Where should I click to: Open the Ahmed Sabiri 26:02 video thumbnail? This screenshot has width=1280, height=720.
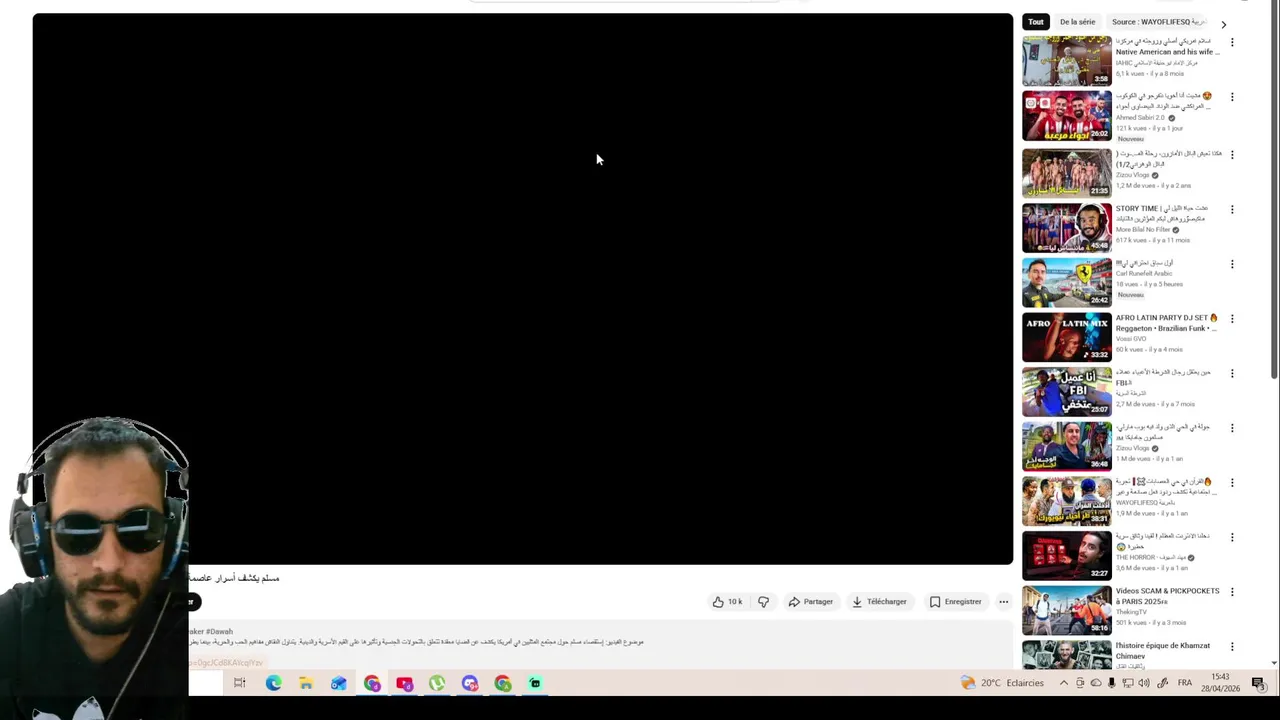[x=1066, y=116]
